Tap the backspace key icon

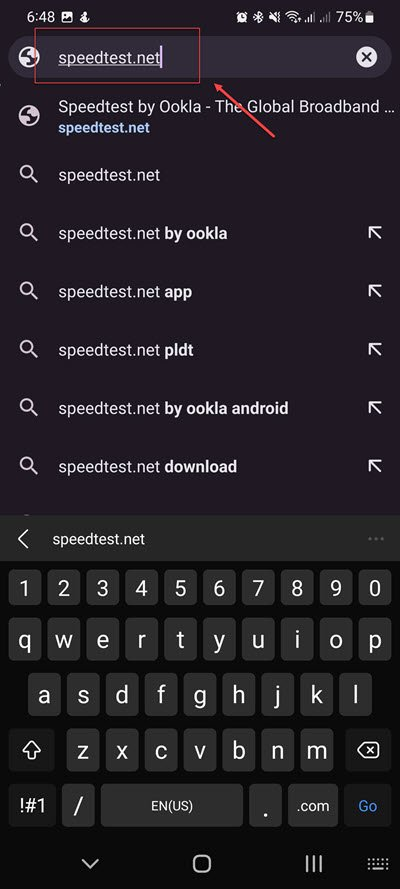368,751
